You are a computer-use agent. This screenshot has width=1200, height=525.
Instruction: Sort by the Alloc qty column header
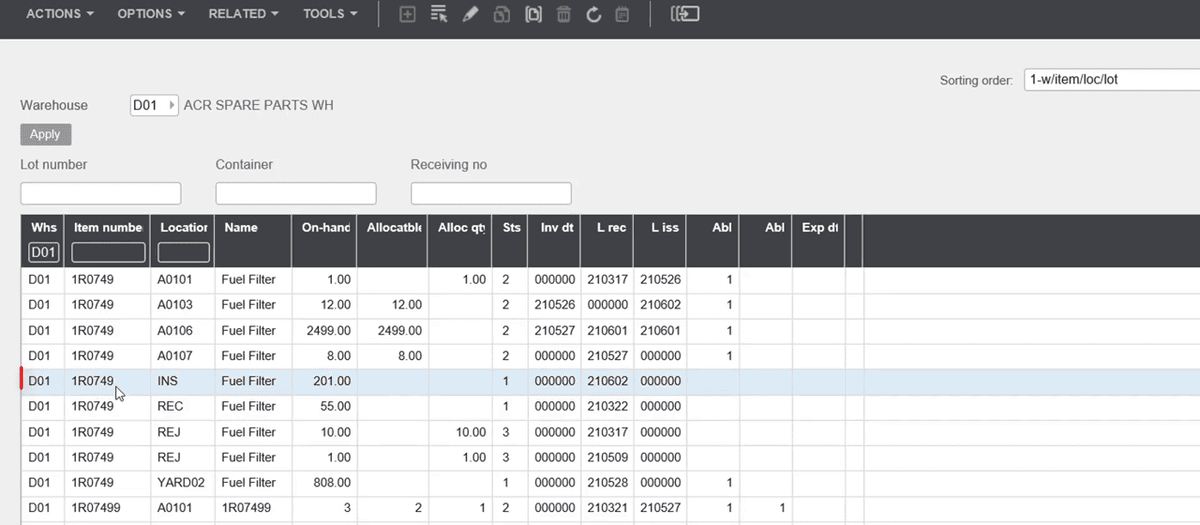tap(461, 228)
